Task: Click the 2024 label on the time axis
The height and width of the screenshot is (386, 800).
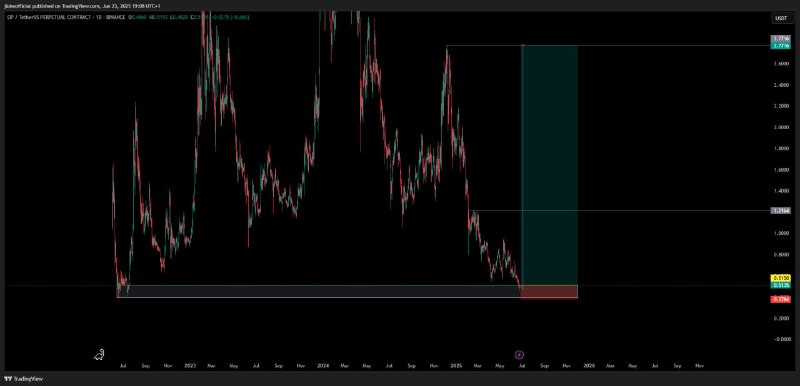Action: point(322,366)
